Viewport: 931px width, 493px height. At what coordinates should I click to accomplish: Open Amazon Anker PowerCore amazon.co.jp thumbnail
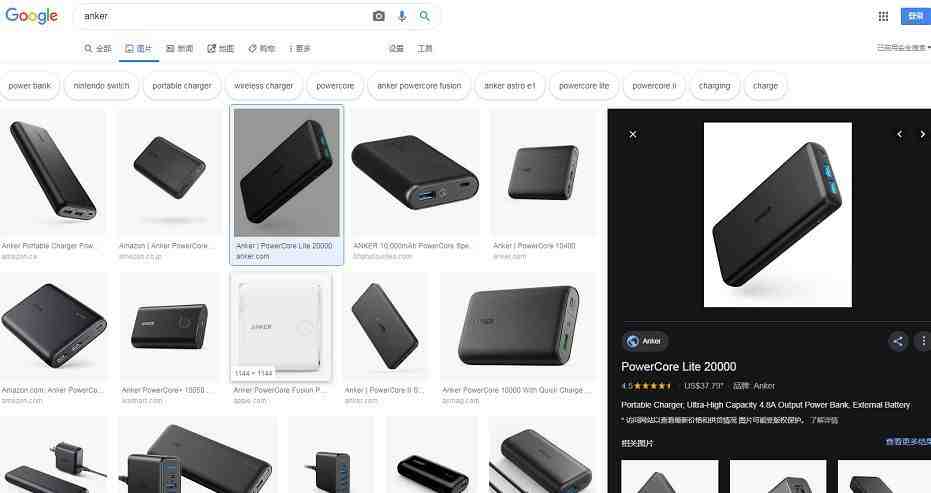169,172
